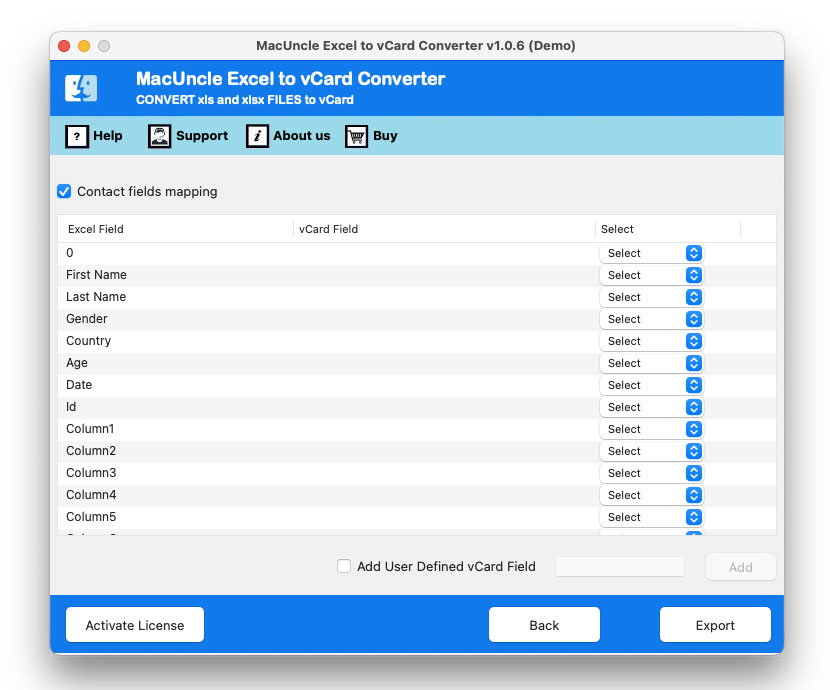Go Back to previous step
830x690 pixels.
click(544, 625)
